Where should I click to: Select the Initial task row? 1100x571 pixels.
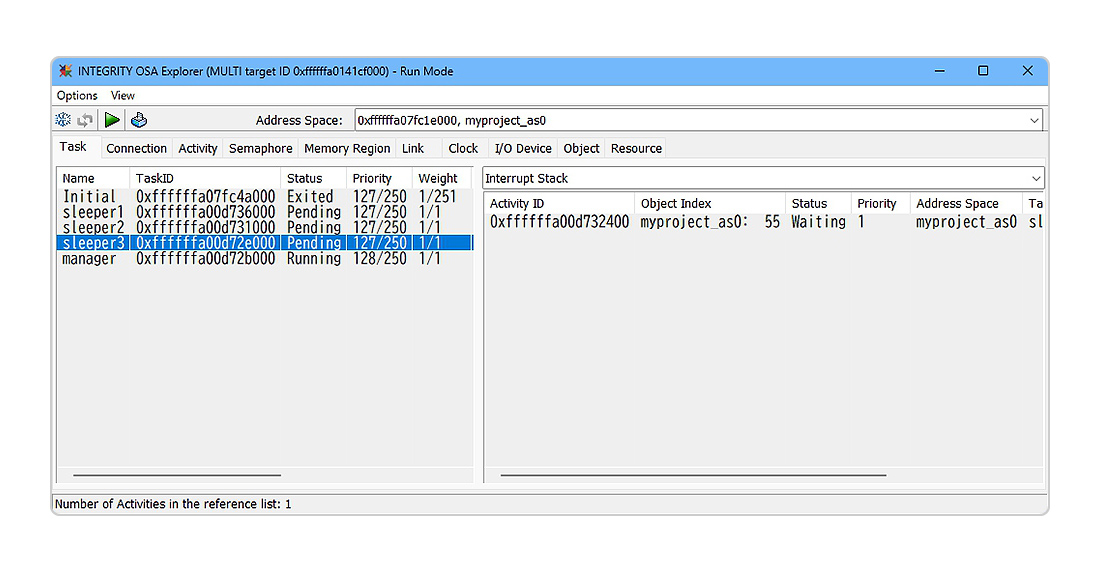coord(264,197)
